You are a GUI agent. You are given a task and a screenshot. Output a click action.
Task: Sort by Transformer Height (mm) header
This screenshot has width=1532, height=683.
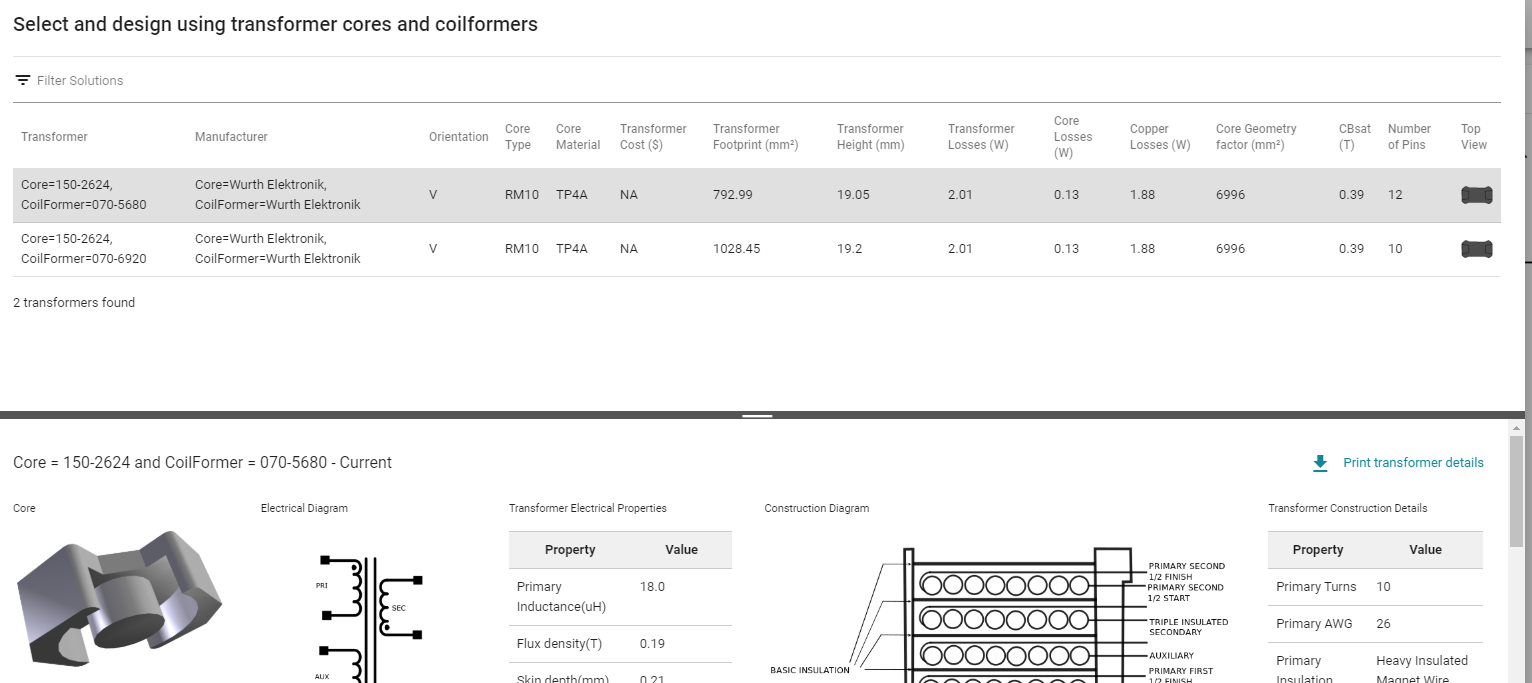(871, 137)
